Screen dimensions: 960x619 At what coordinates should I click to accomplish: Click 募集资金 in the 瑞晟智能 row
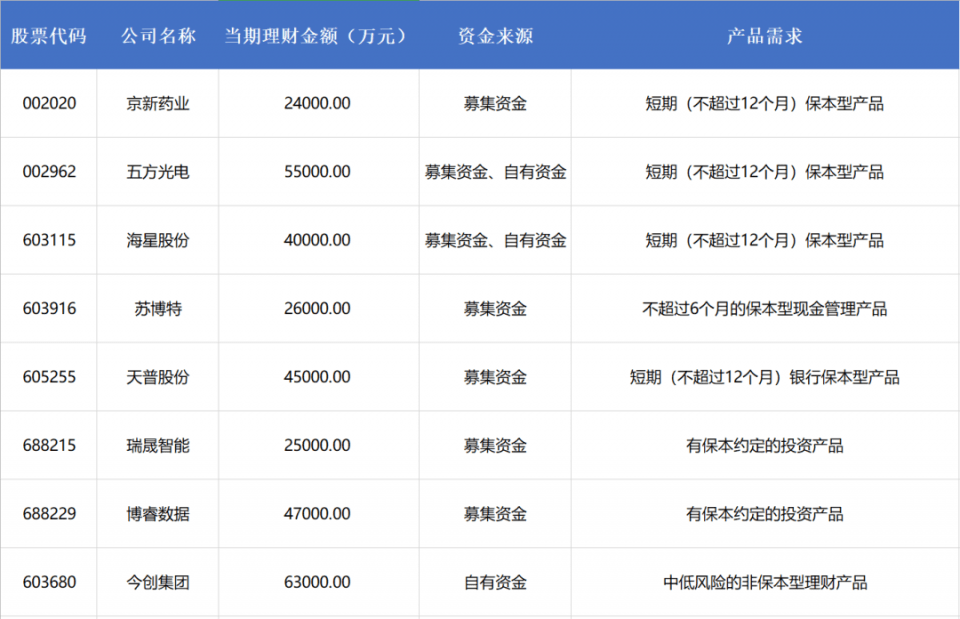[x=495, y=446]
